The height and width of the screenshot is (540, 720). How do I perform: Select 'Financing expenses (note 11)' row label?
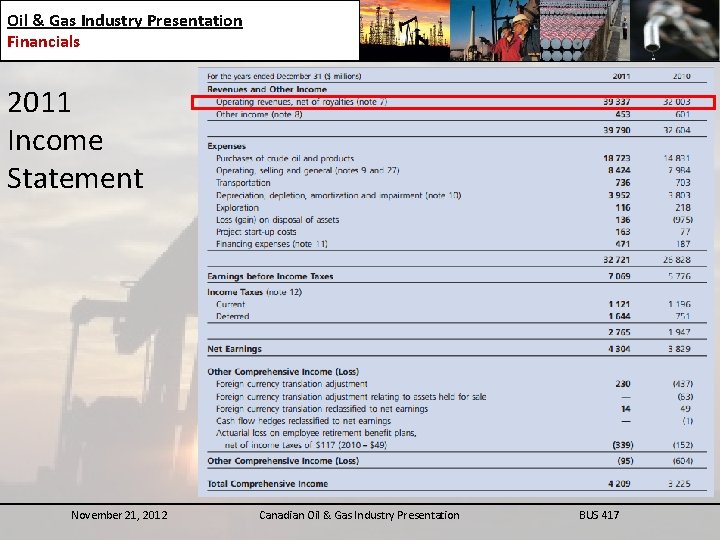[272, 244]
